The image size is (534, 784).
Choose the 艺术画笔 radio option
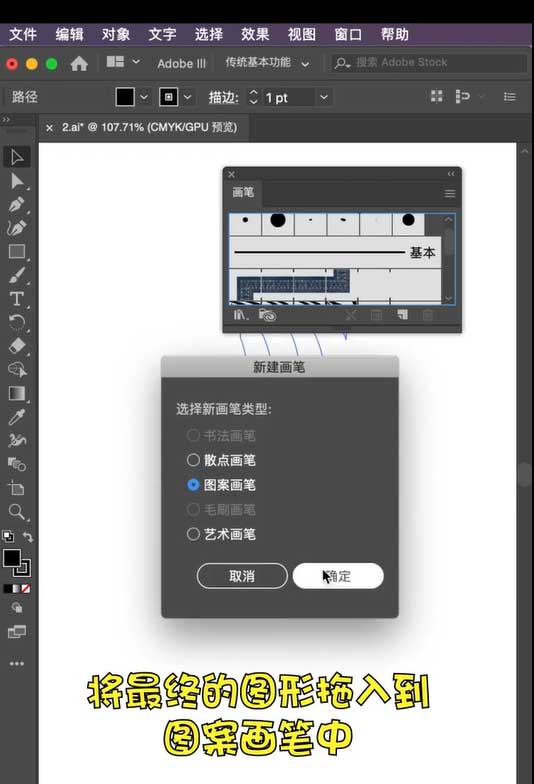(221, 534)
